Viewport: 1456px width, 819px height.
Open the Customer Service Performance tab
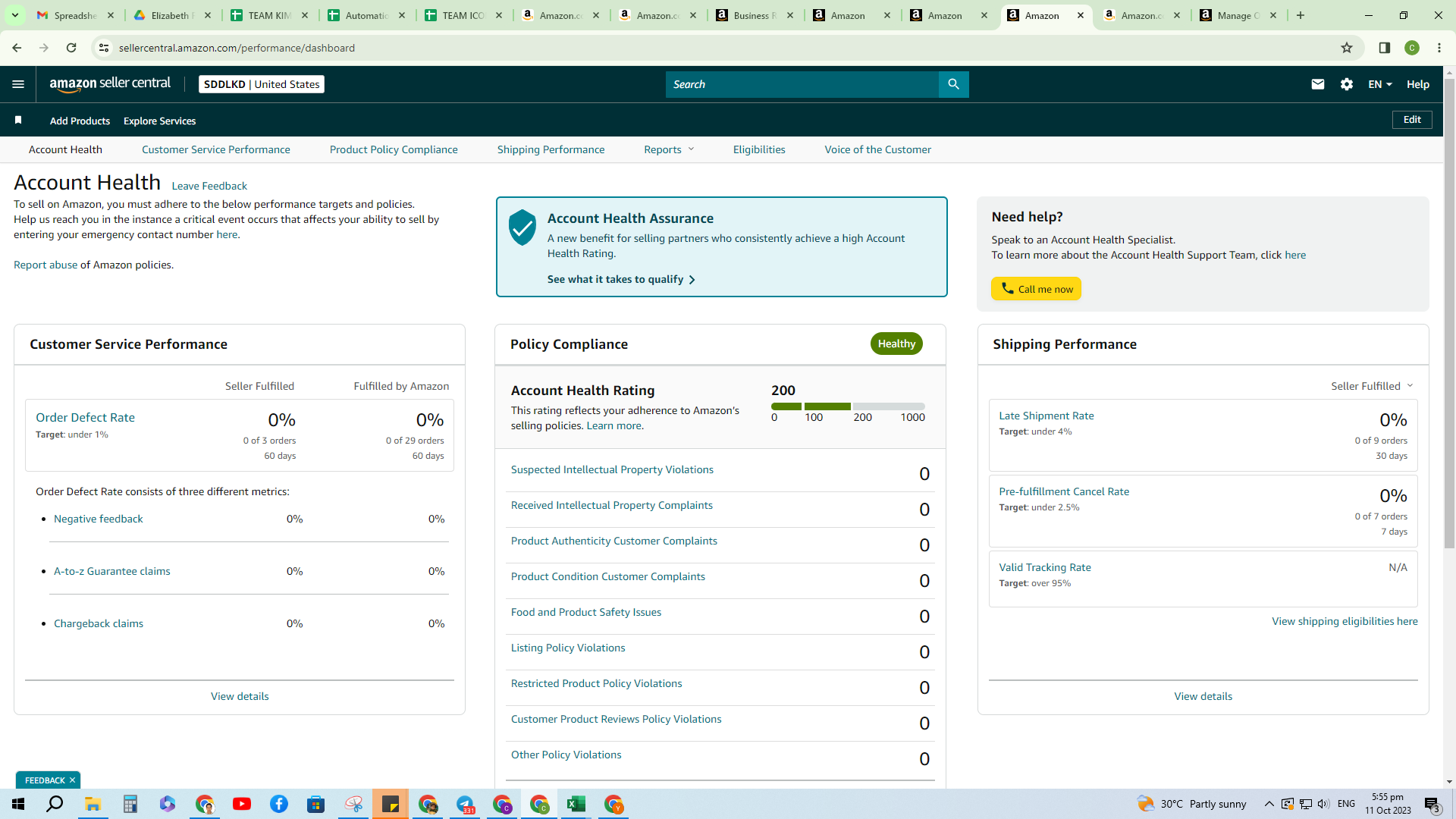216,149
